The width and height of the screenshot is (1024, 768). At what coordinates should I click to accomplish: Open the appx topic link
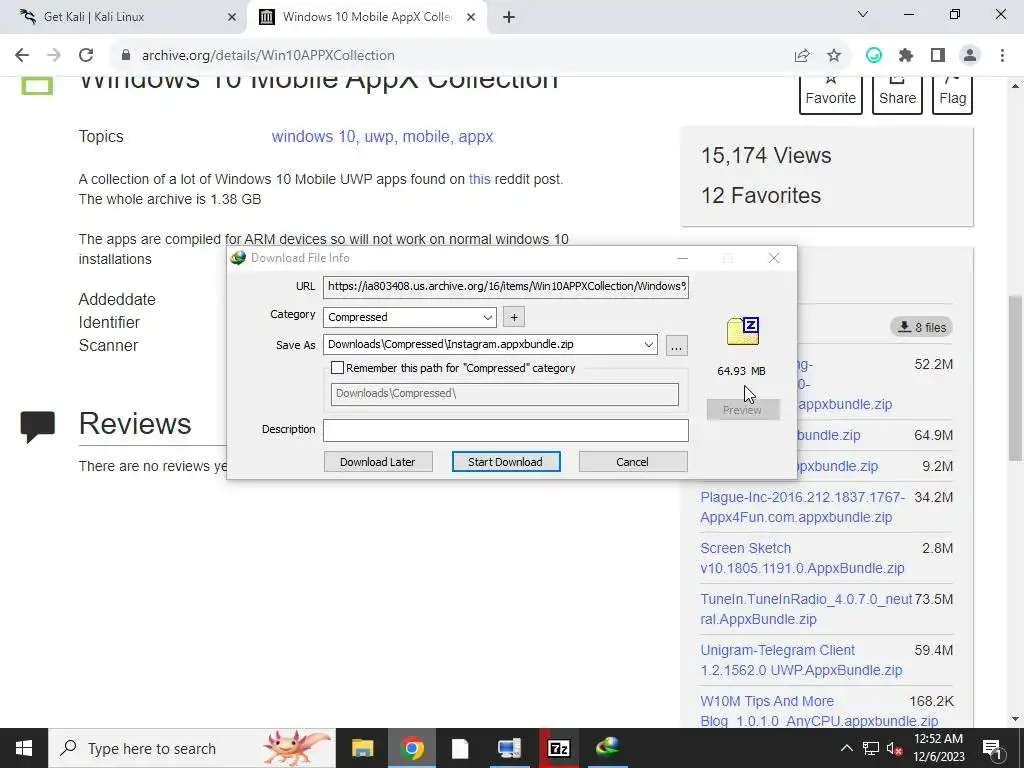tap(475, 136)
